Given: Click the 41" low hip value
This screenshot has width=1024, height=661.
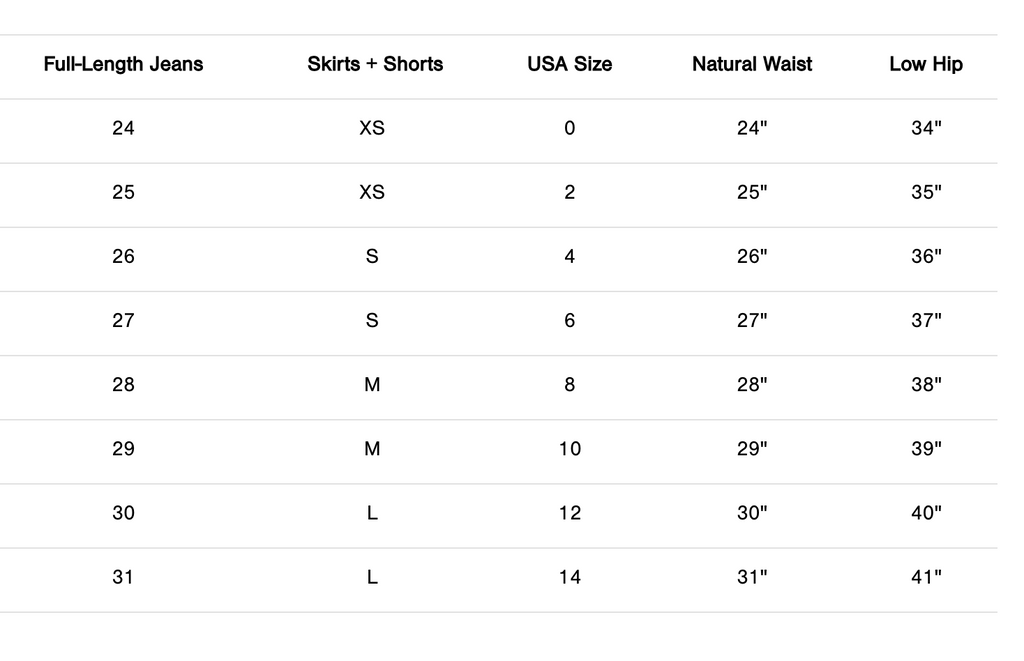Looking at the screenshot, I should pos(926,577).
